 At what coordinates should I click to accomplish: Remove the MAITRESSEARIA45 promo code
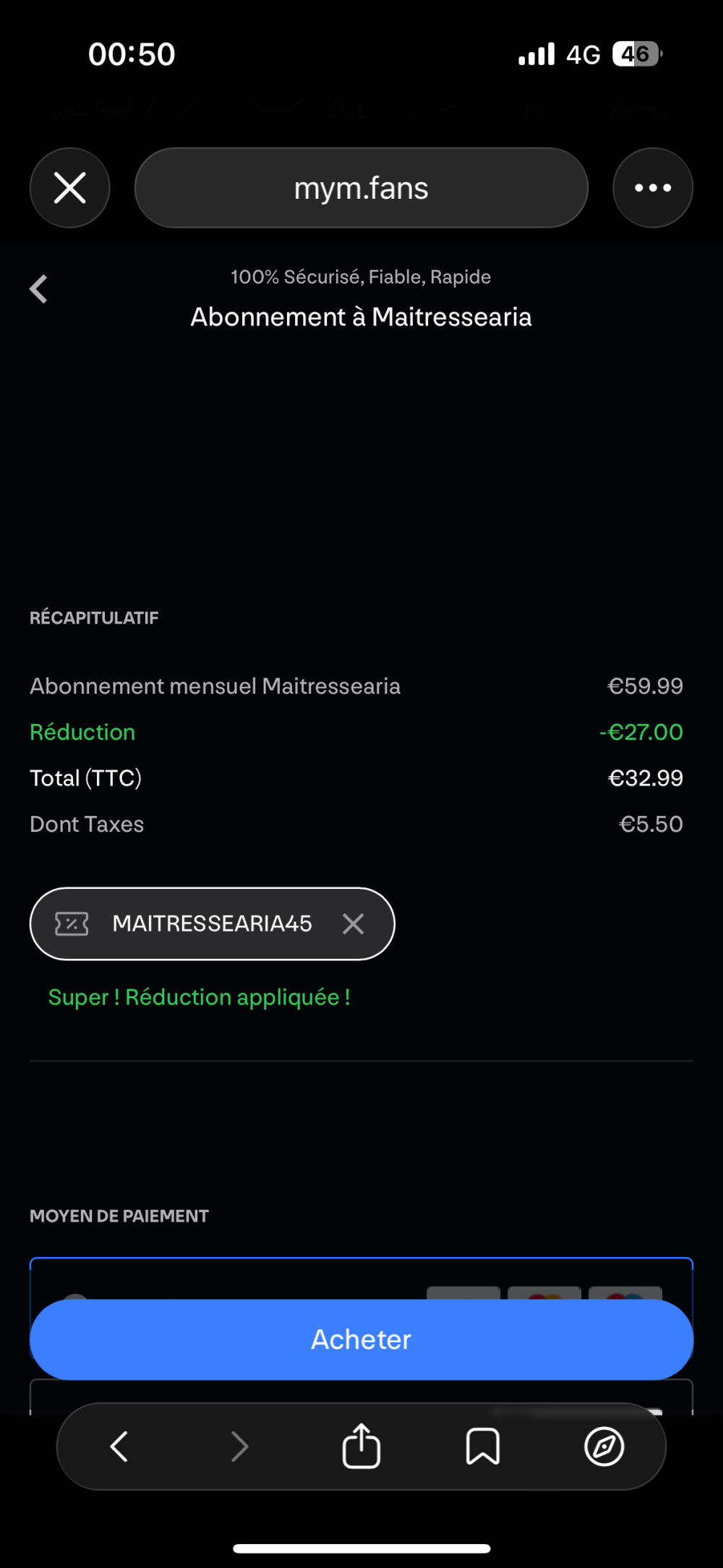click(x=353, y=924)
